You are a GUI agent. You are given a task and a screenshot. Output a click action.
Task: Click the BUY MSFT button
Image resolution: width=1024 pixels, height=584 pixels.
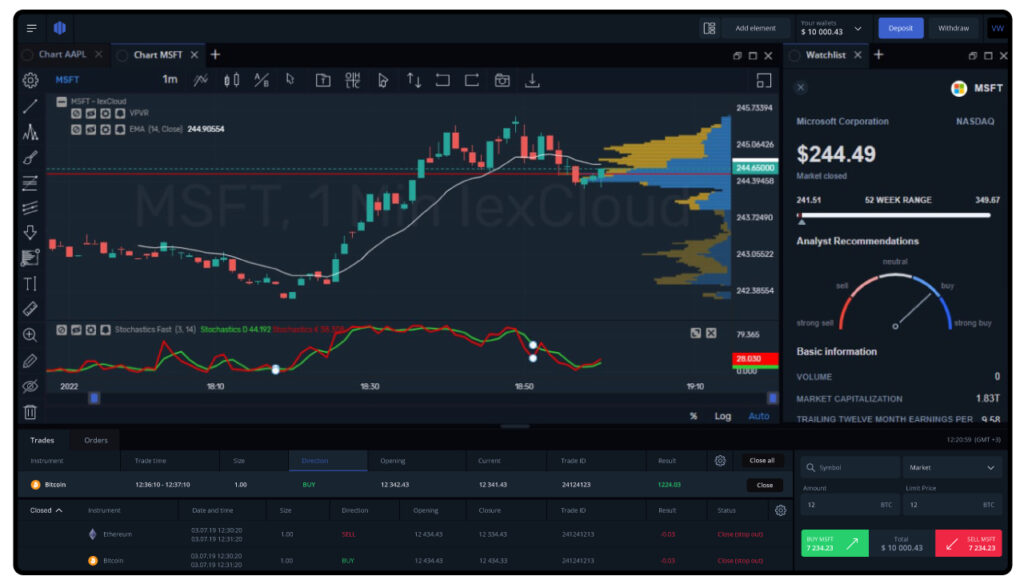[x=834, y=543]
